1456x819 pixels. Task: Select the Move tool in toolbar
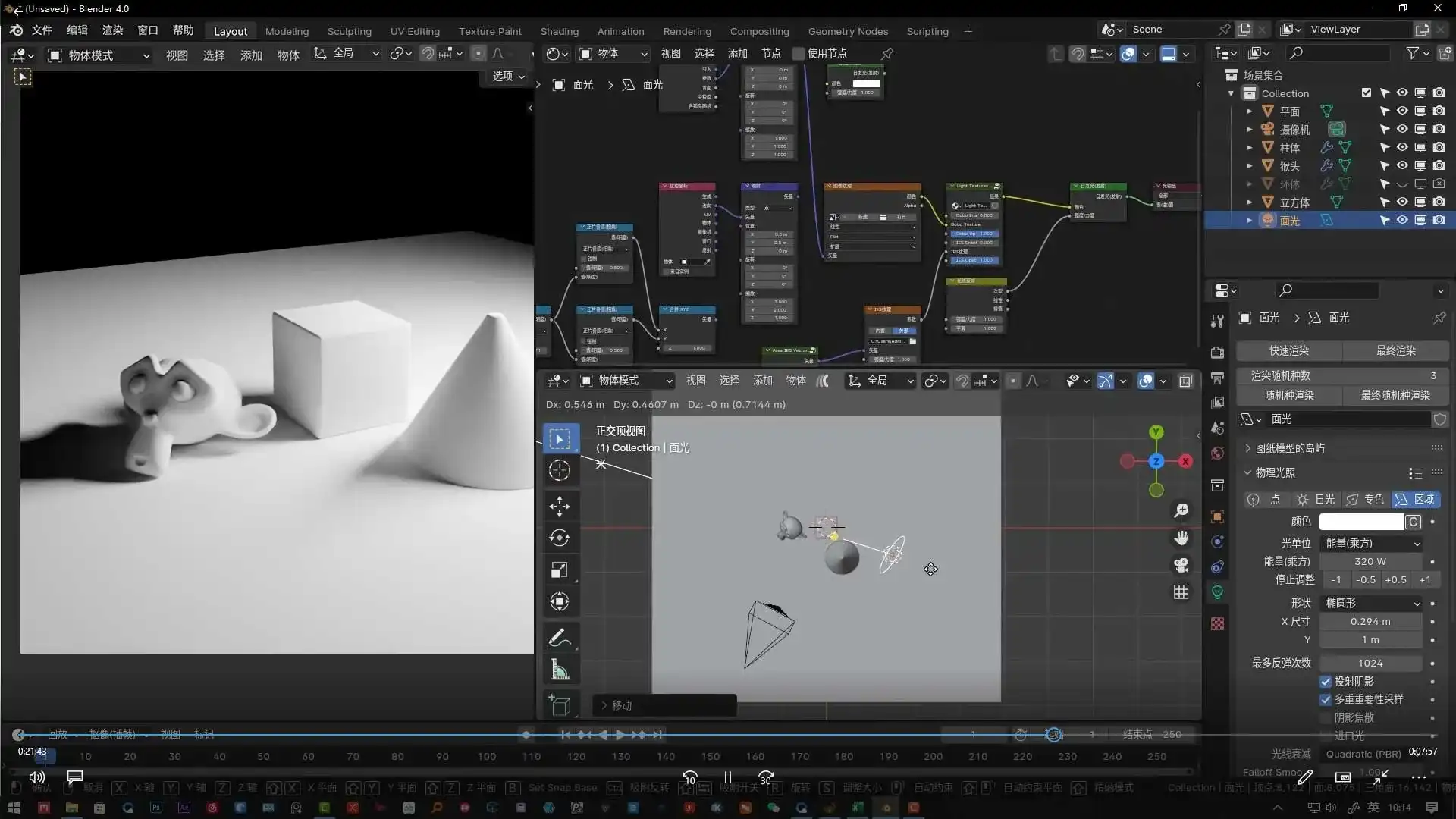560,506
